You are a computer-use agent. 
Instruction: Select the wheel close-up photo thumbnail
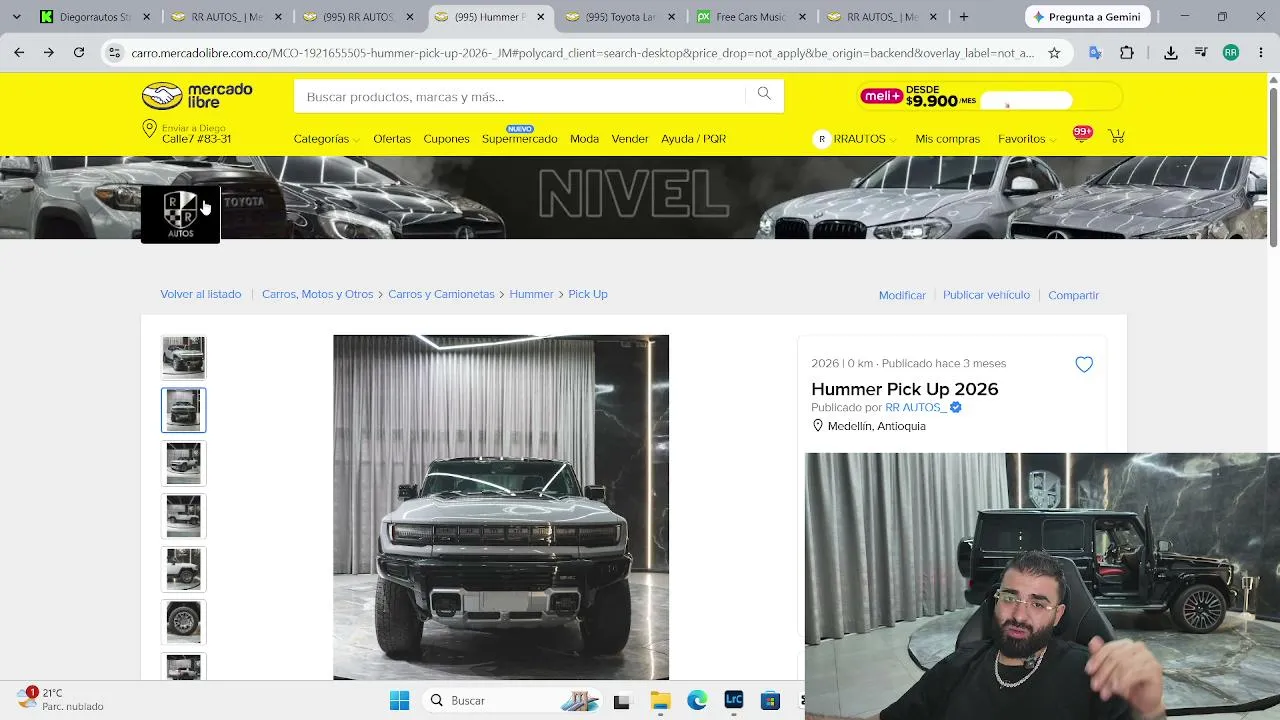click(183, 622)
